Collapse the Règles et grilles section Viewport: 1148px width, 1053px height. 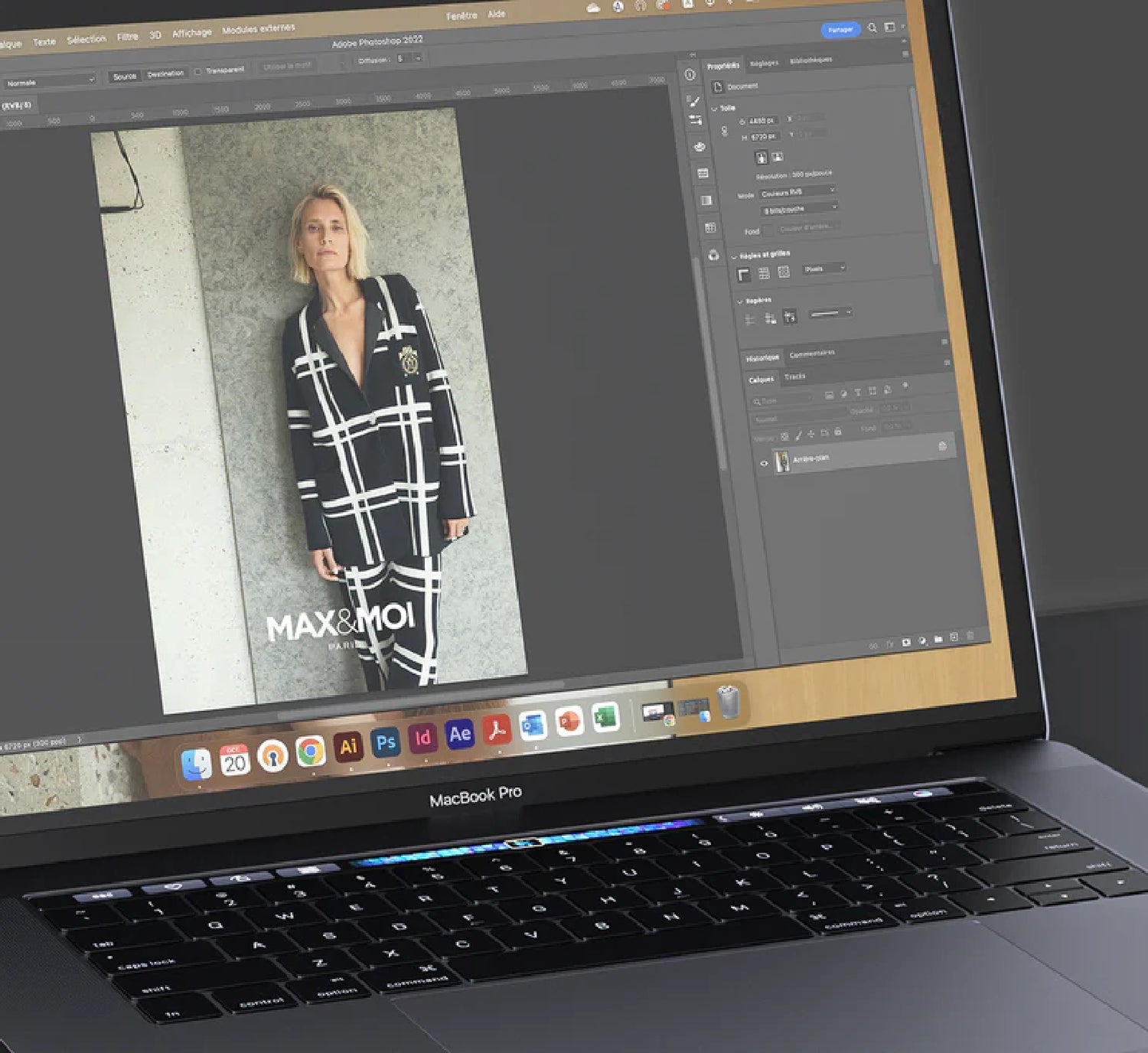point(734,257)
